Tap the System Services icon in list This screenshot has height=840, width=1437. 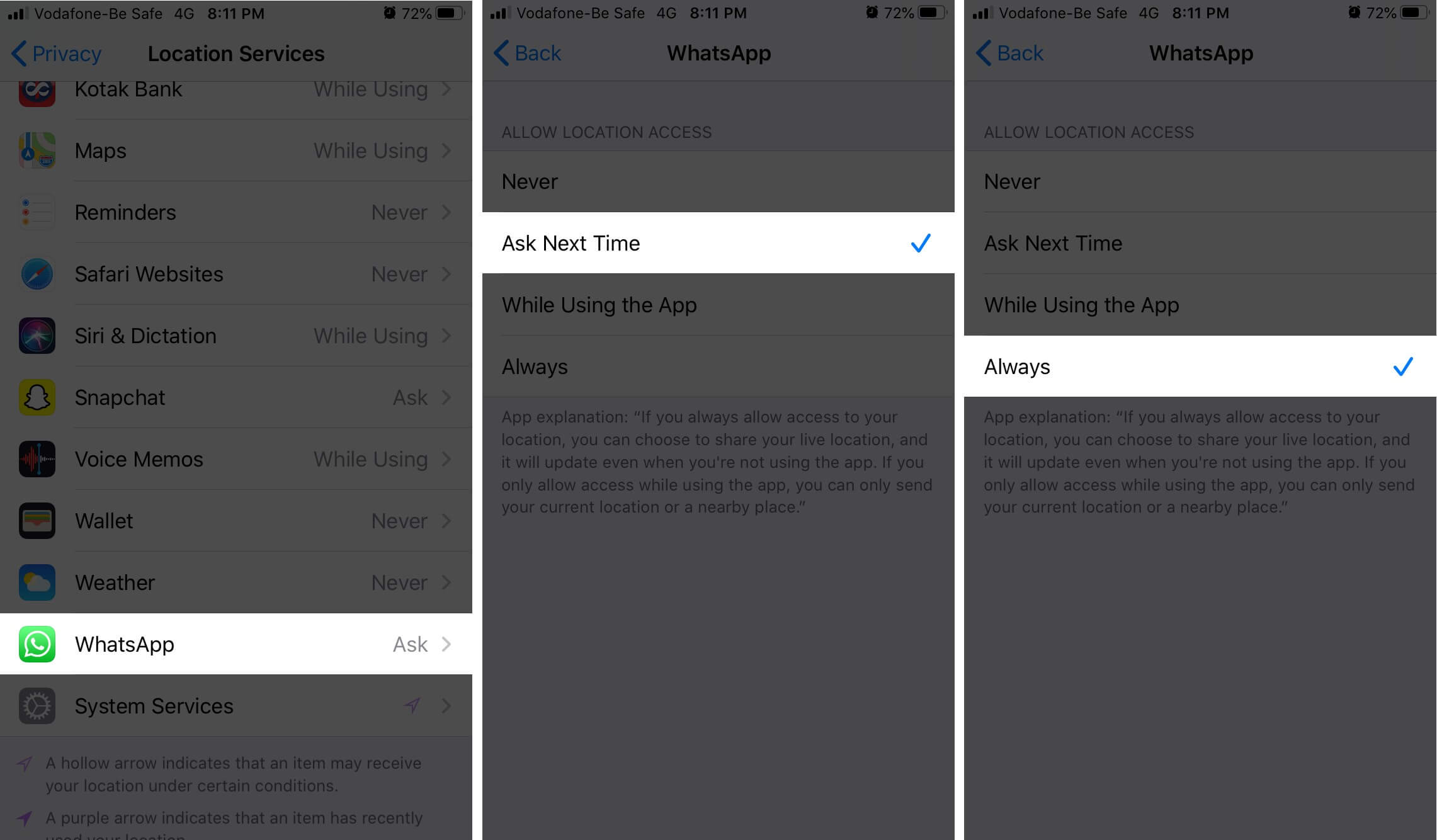[x=36, y=706]
